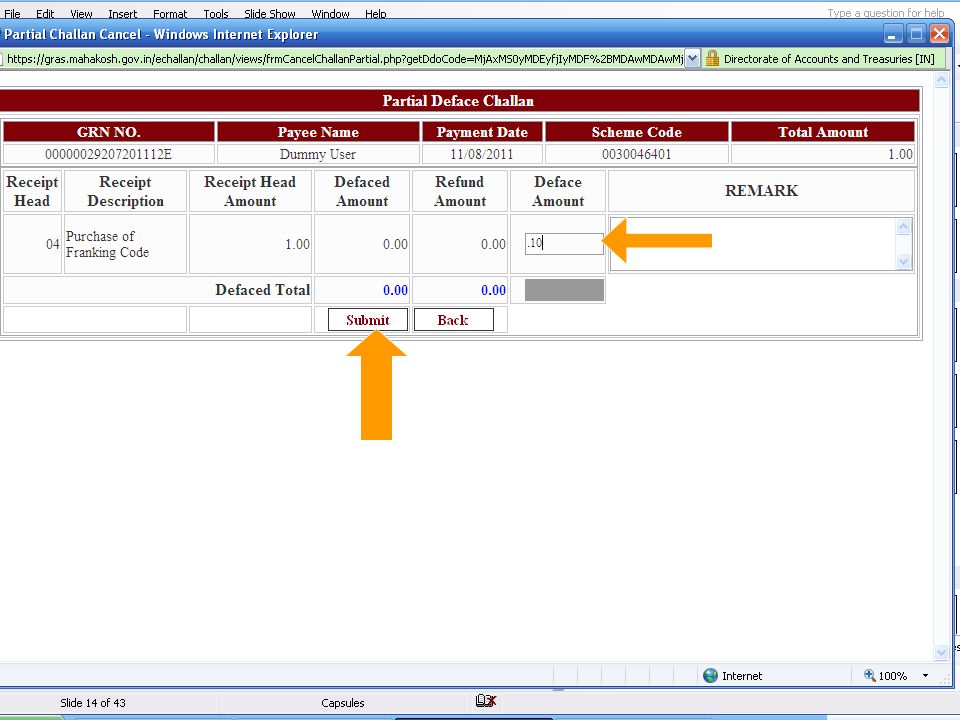Click the Remark box scroll up arrow
The width and height of the screenshot is (960, 720).
pyautogui.click(x=904, y=227)
